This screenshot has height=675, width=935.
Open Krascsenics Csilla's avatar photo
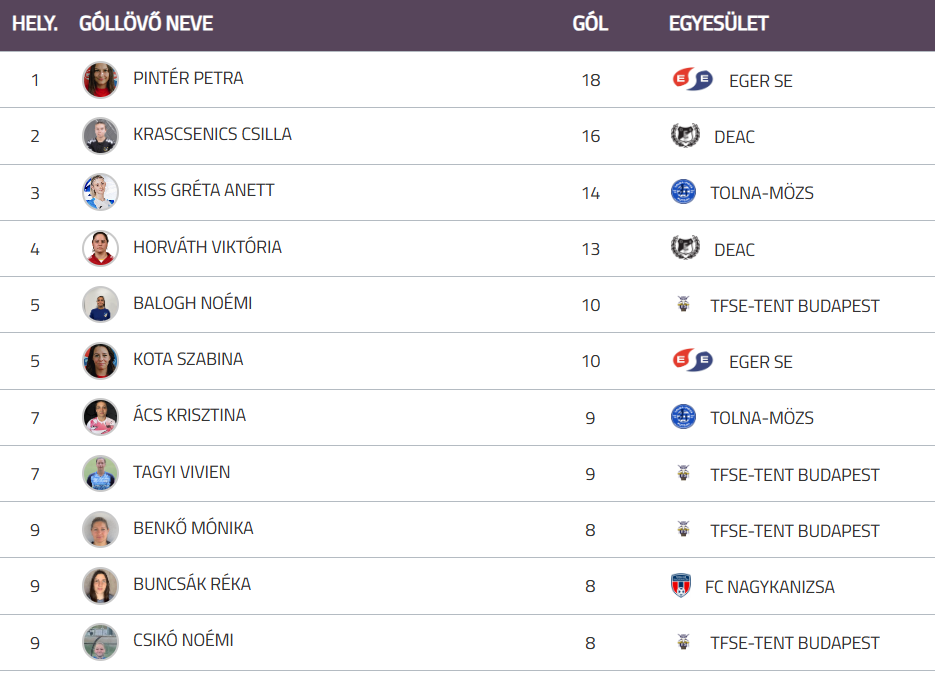point(100,136)
